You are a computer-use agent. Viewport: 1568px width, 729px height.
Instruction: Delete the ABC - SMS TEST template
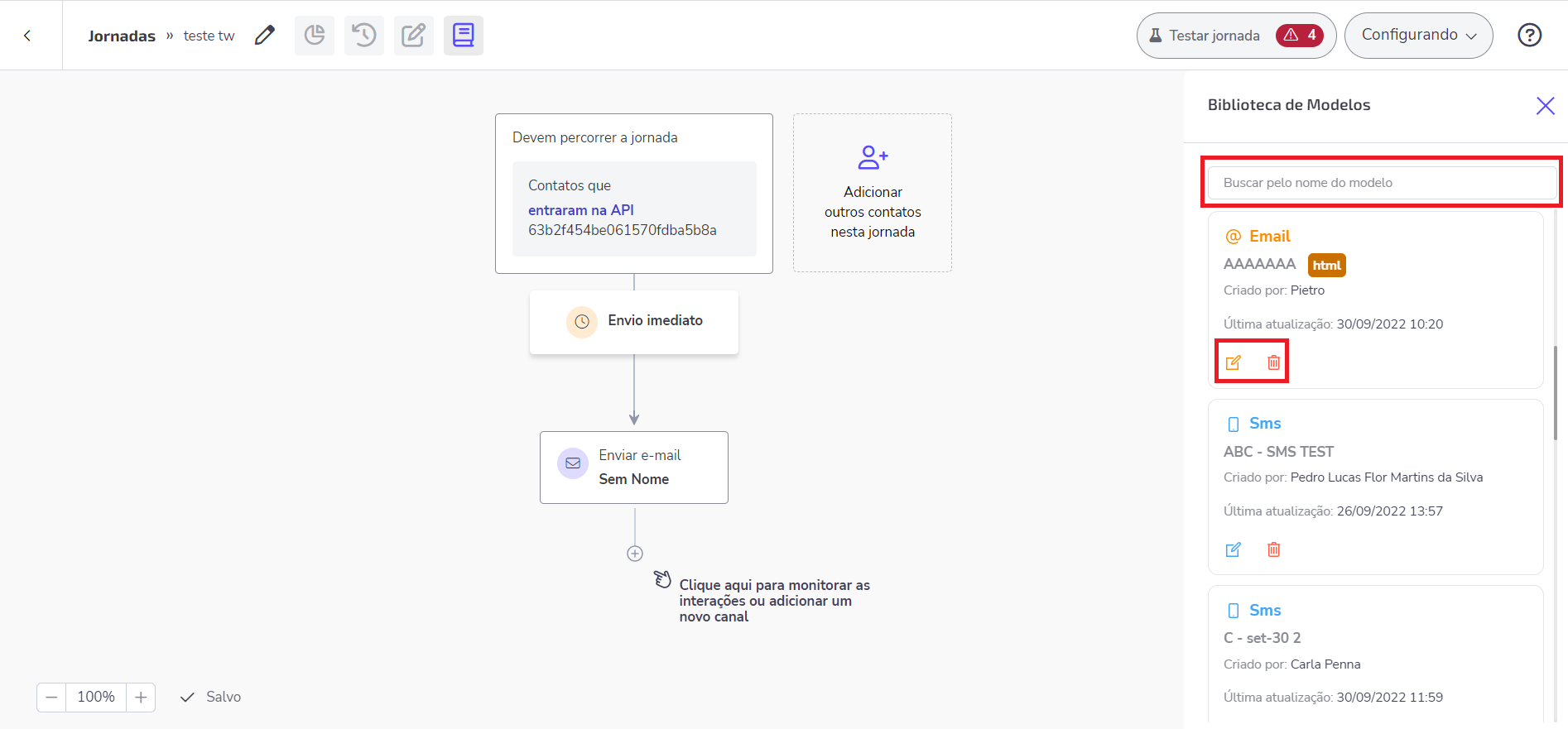coord(1273,549)
